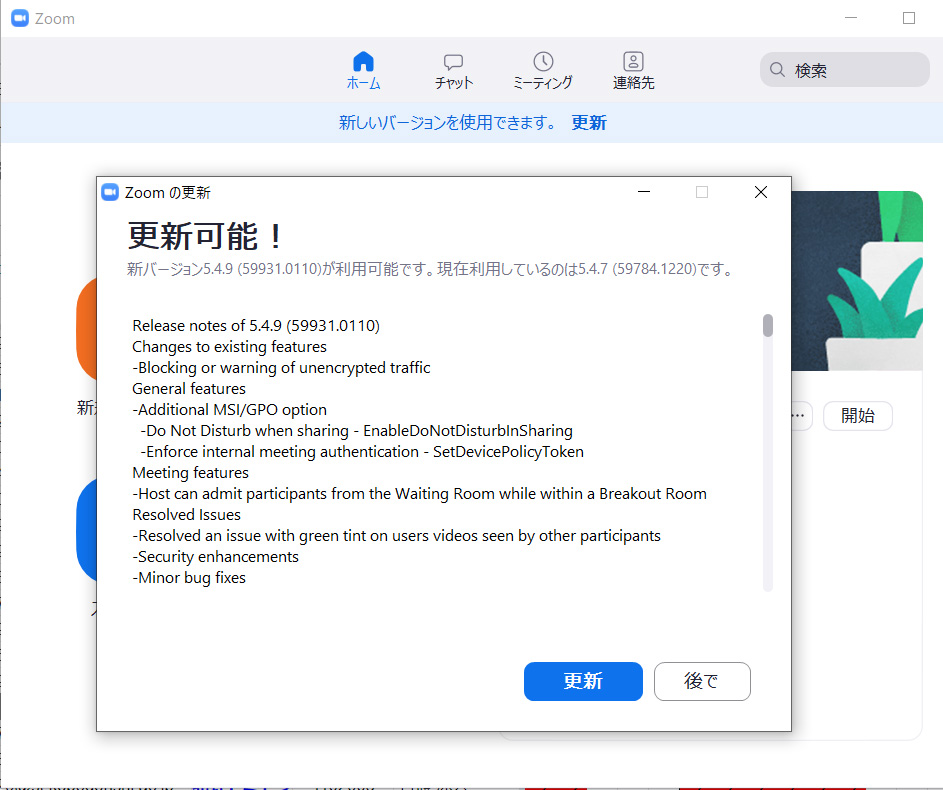Minimize the Zoom の更新 dialog
Screen dimensions: 943x790
[644, 192]
